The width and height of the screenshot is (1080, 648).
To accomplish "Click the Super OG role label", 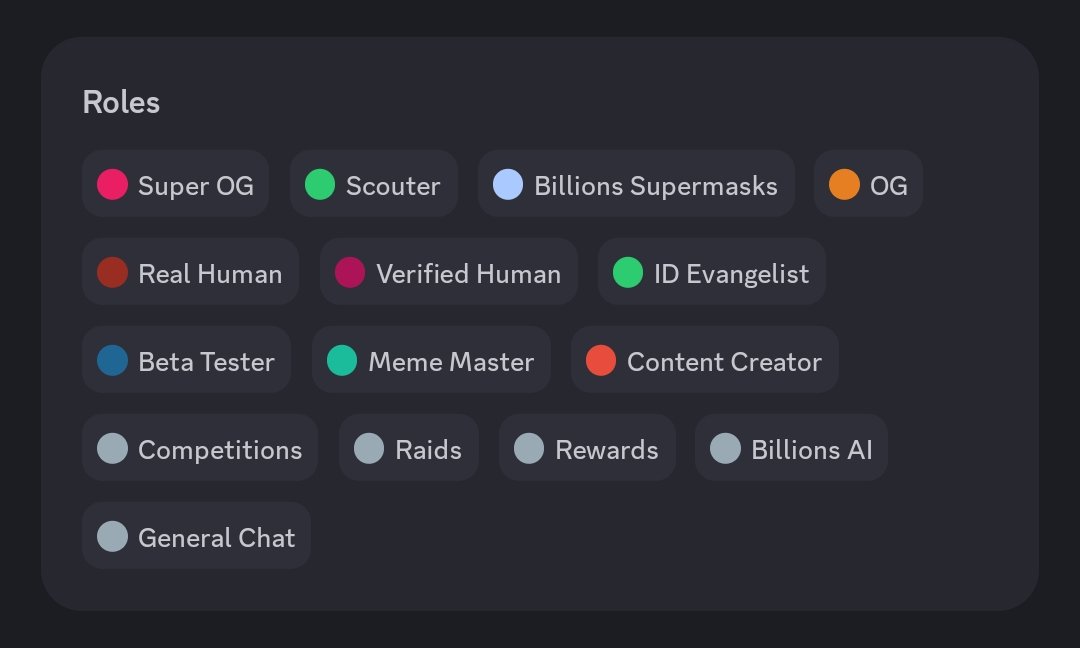I will (x=196, y=186).
